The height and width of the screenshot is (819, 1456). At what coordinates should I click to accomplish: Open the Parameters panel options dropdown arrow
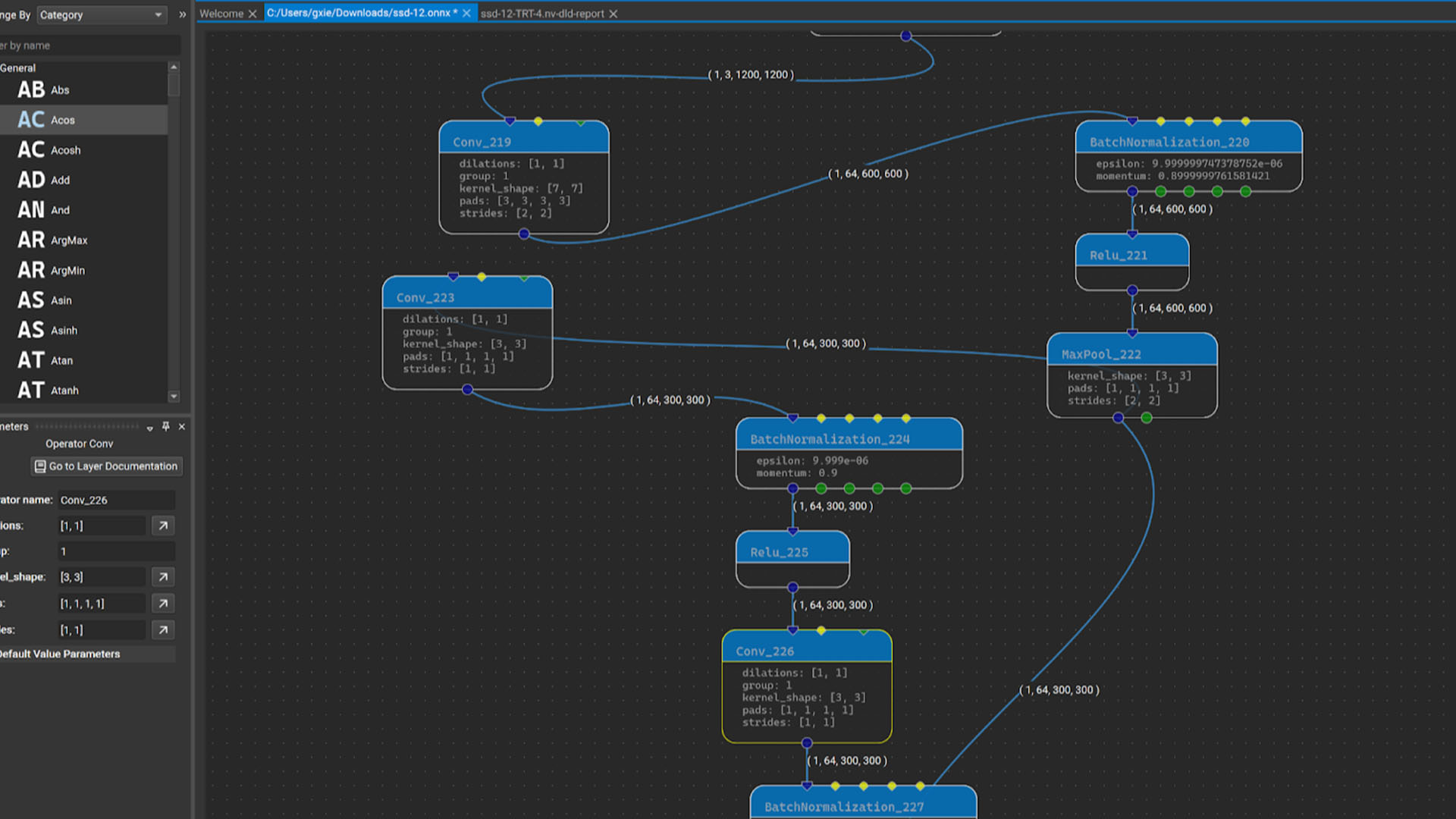[x=150, y=428]
